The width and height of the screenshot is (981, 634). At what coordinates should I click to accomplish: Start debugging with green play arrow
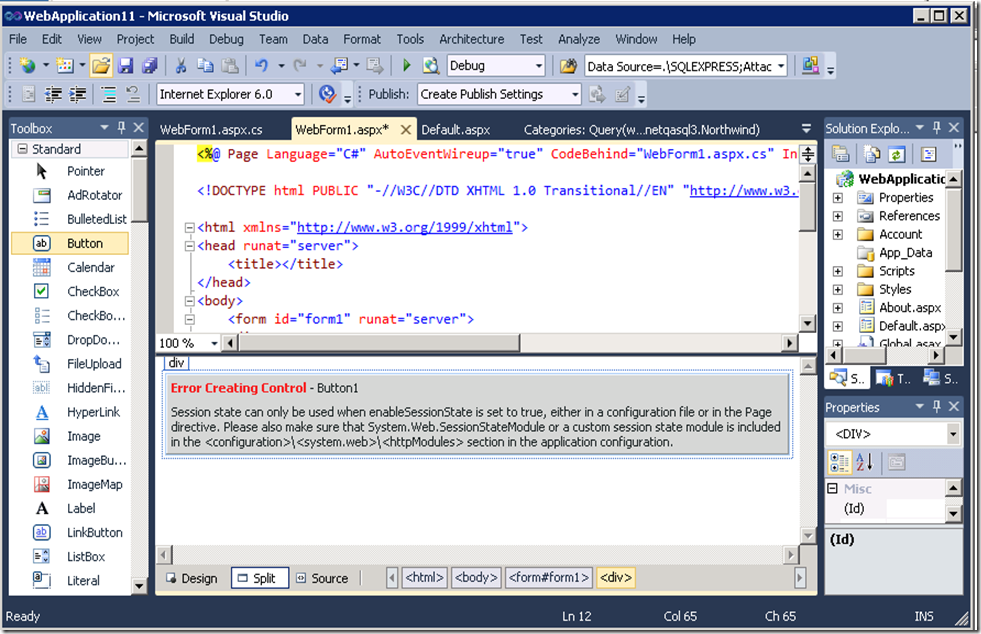pyautogui.click(x=407, y=66)
